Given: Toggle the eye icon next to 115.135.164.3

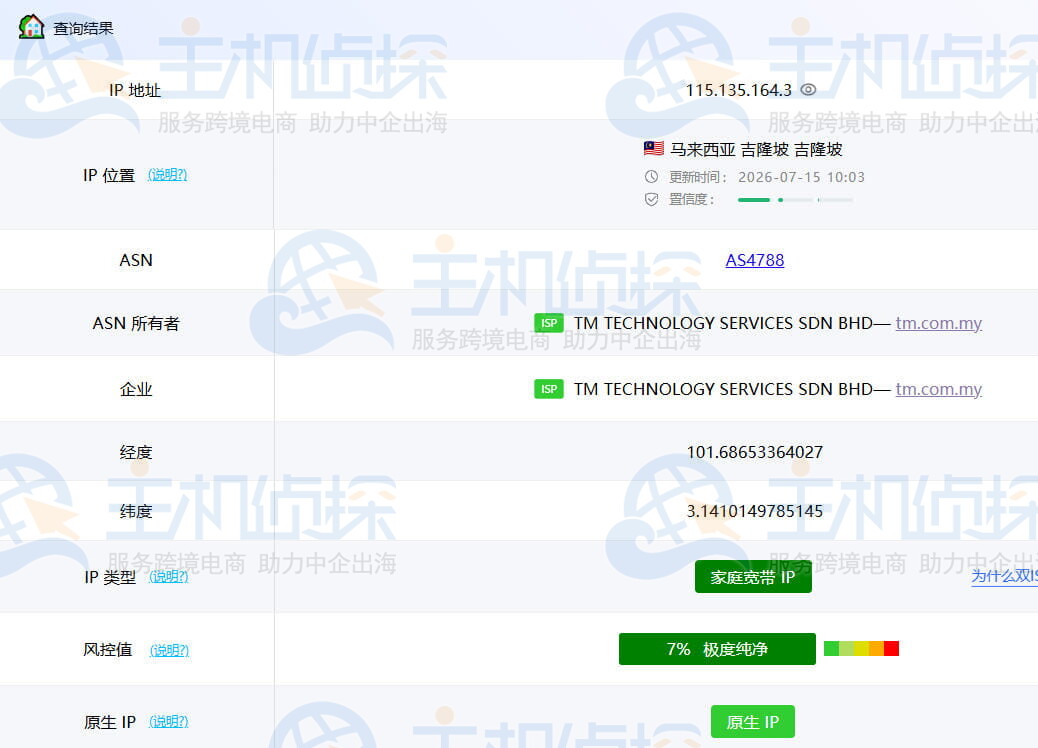Looking at the screenshot, I should 808,89.
